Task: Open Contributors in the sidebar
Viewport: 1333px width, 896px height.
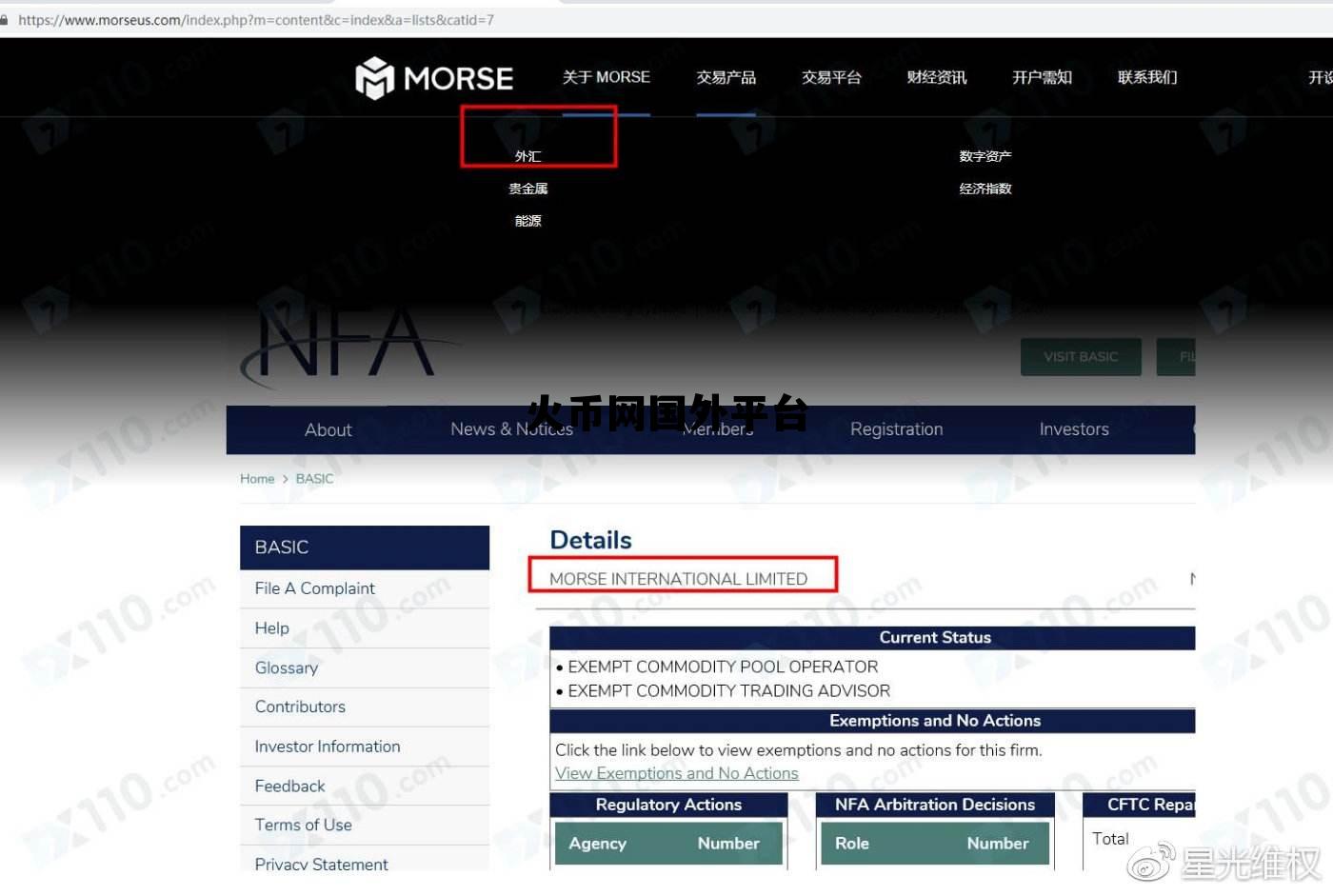Action: click(300, 707)
